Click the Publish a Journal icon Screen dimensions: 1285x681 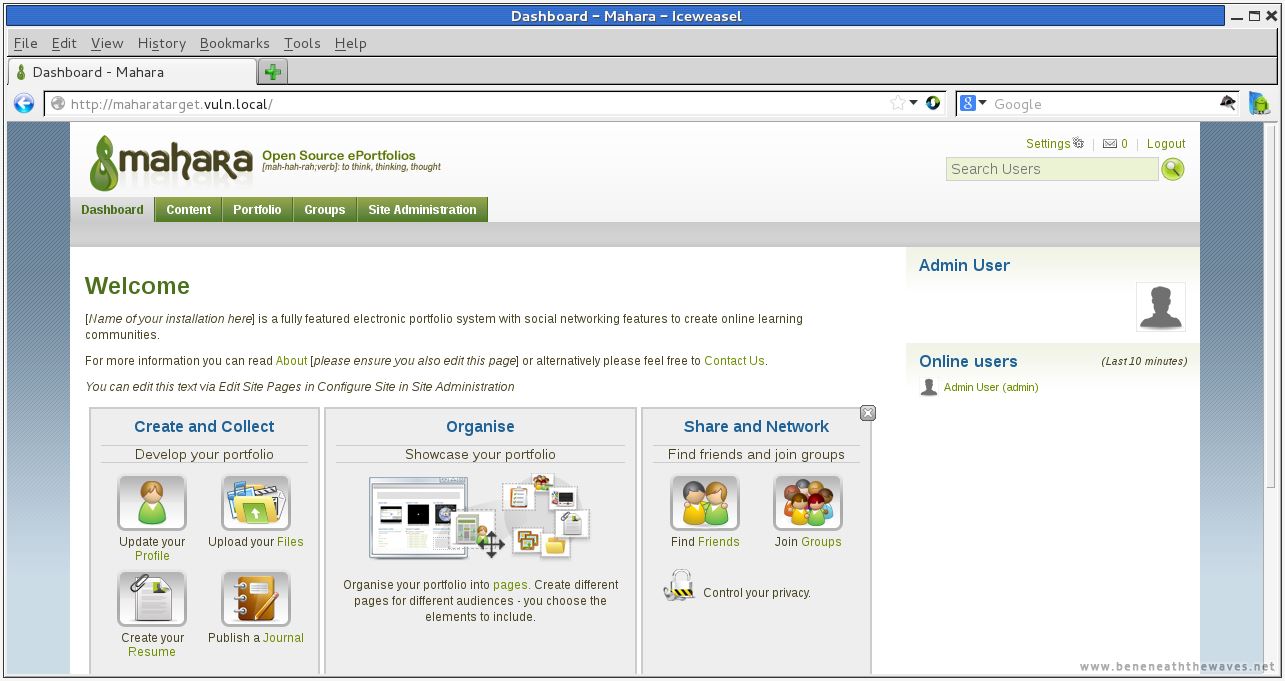[256, 598]
